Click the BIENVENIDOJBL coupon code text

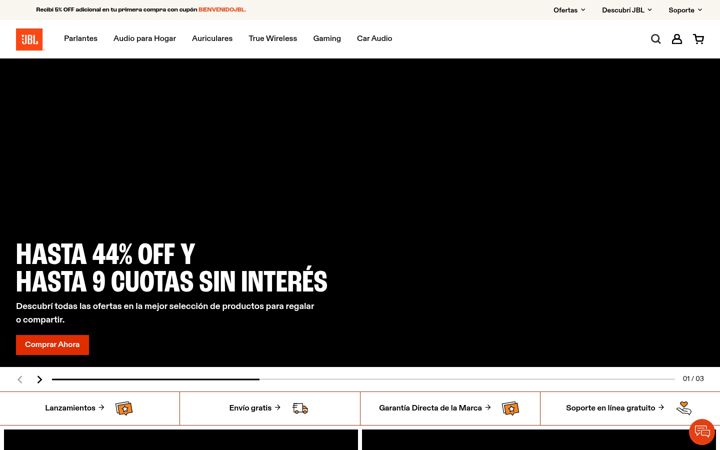click(222, 10)
